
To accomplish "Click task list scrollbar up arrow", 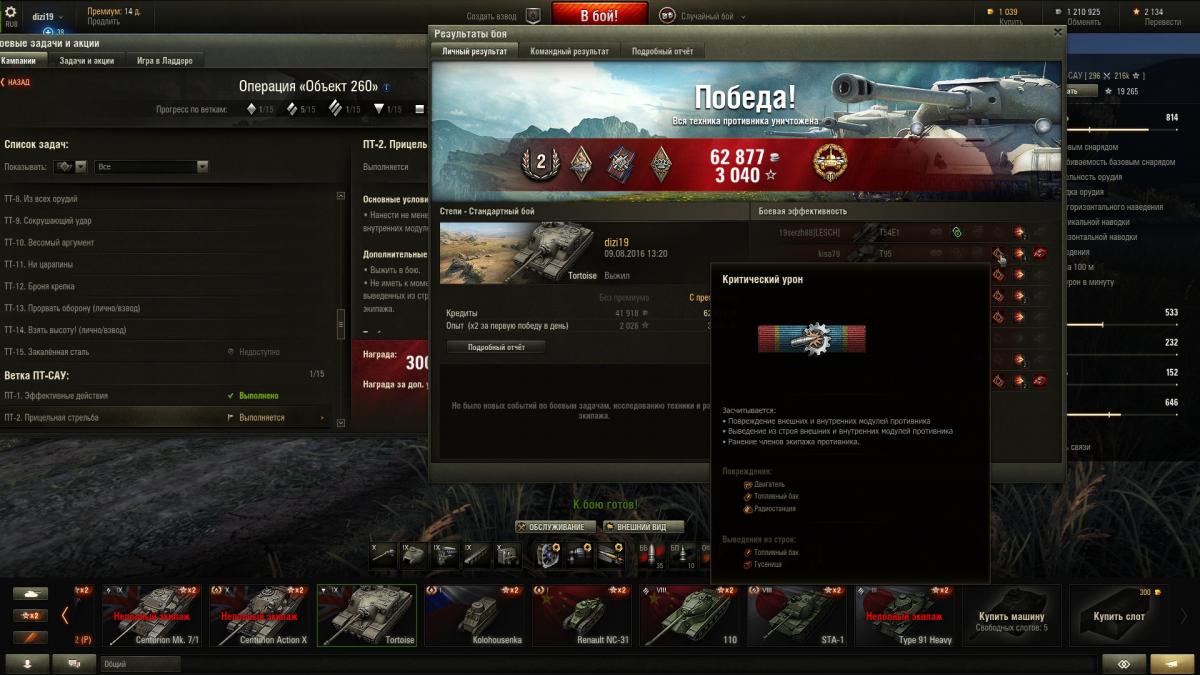I will click(x=341, y=194).
